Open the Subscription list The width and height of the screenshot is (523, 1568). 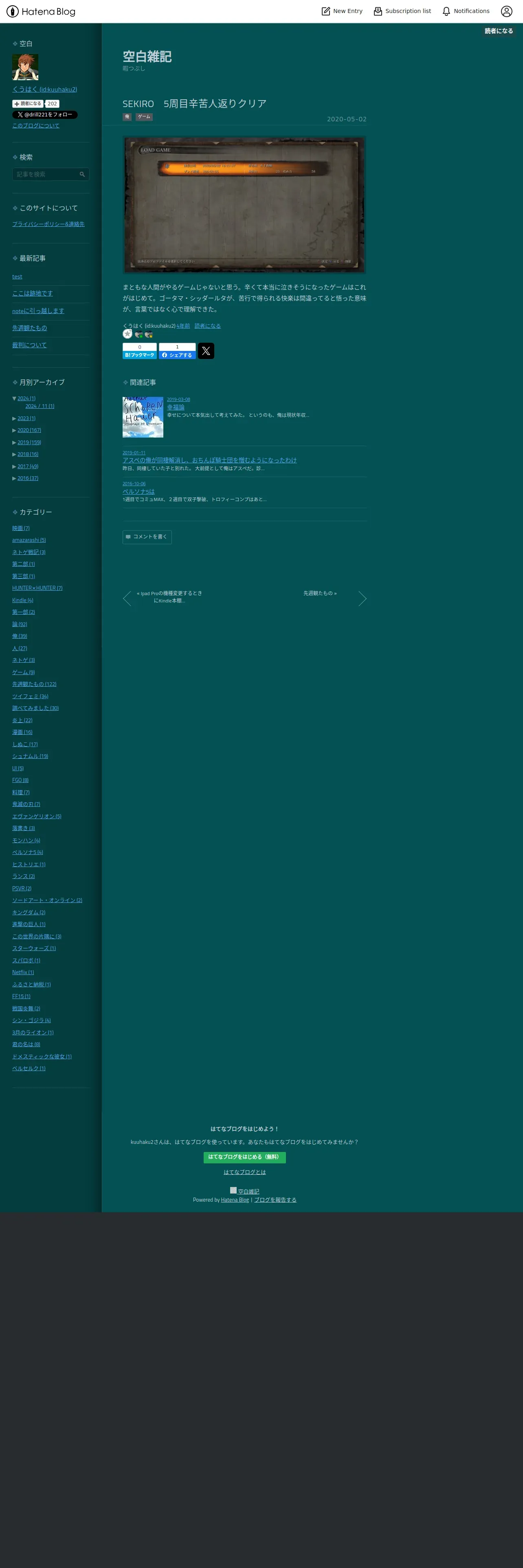coord(402,11)
